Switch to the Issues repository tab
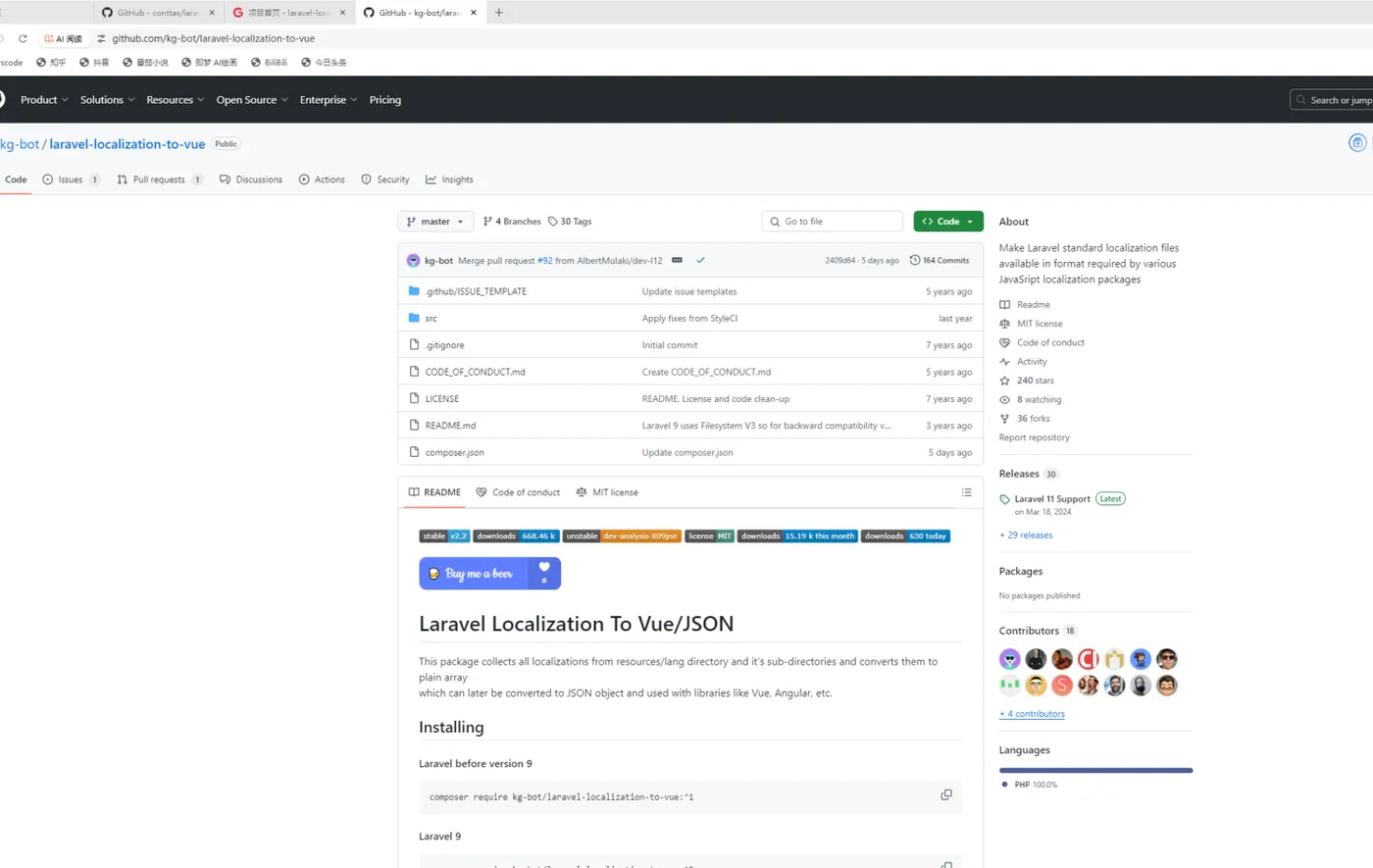The width and height of the screenshot is (1373, 868). click(x=71, y=179)
